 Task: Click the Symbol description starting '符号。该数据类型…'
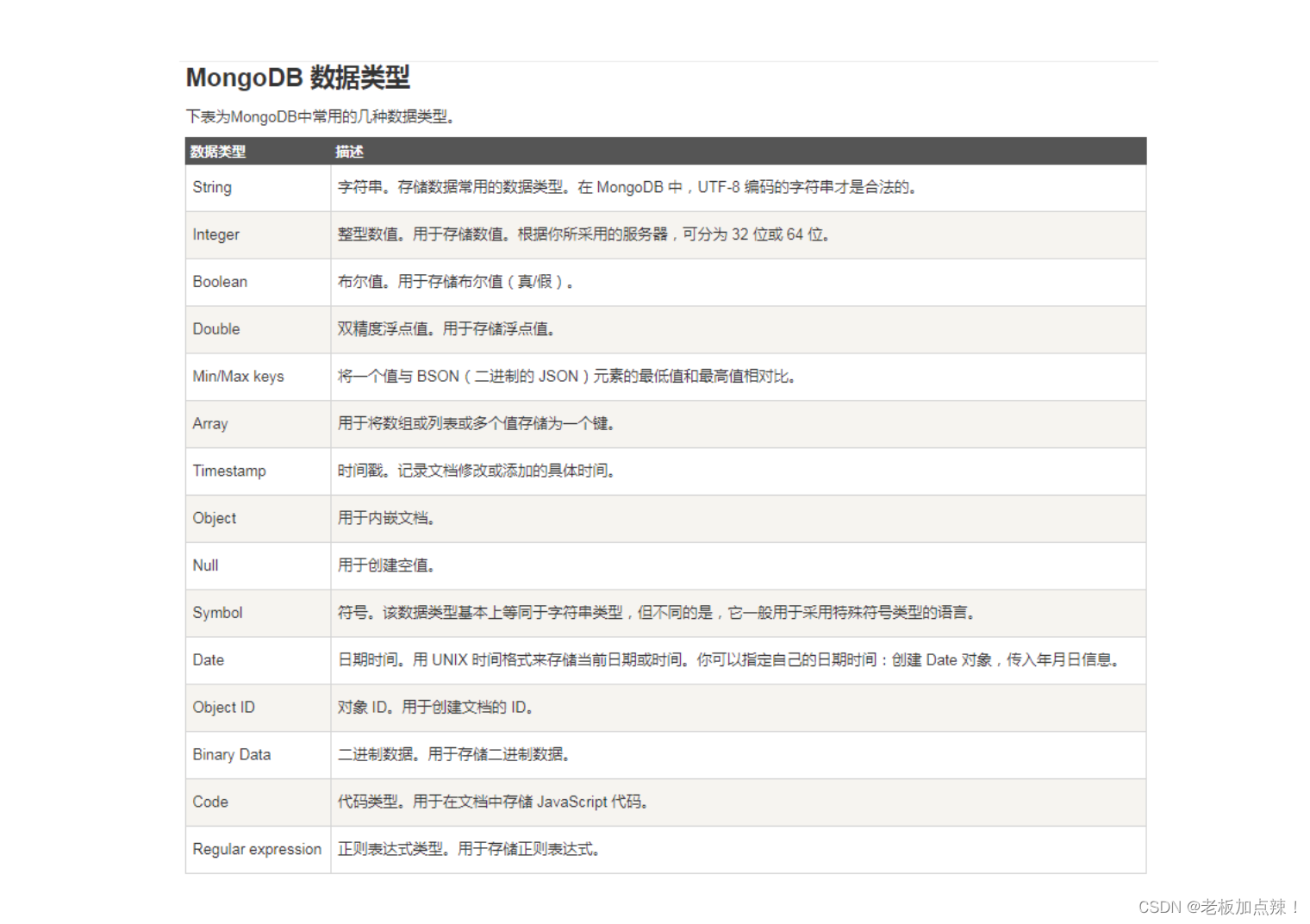[x=658, y=613]
